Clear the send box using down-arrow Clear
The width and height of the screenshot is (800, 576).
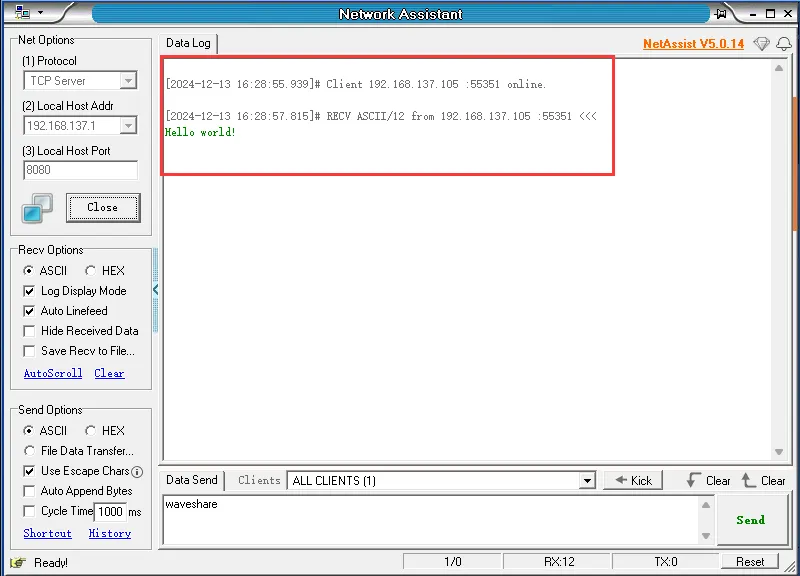coord(708,481)
